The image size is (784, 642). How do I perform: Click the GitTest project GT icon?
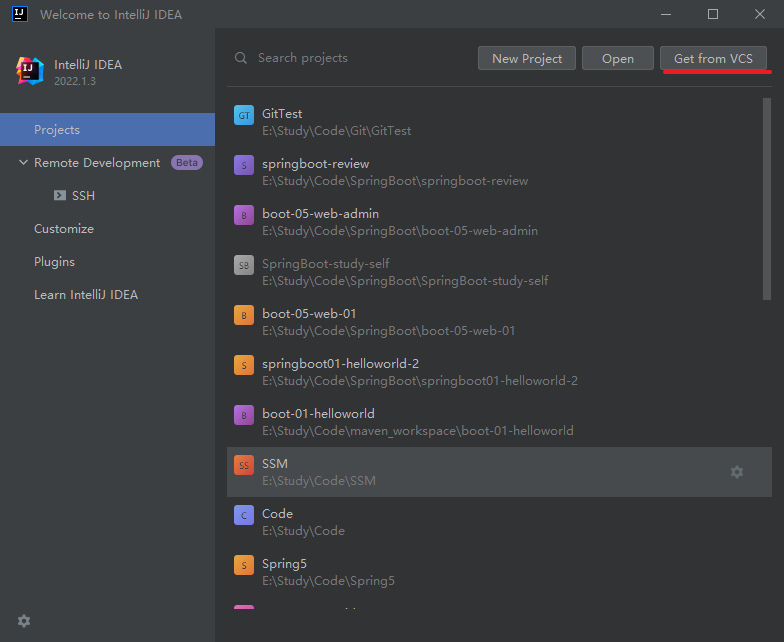click(x=244, y=115)
